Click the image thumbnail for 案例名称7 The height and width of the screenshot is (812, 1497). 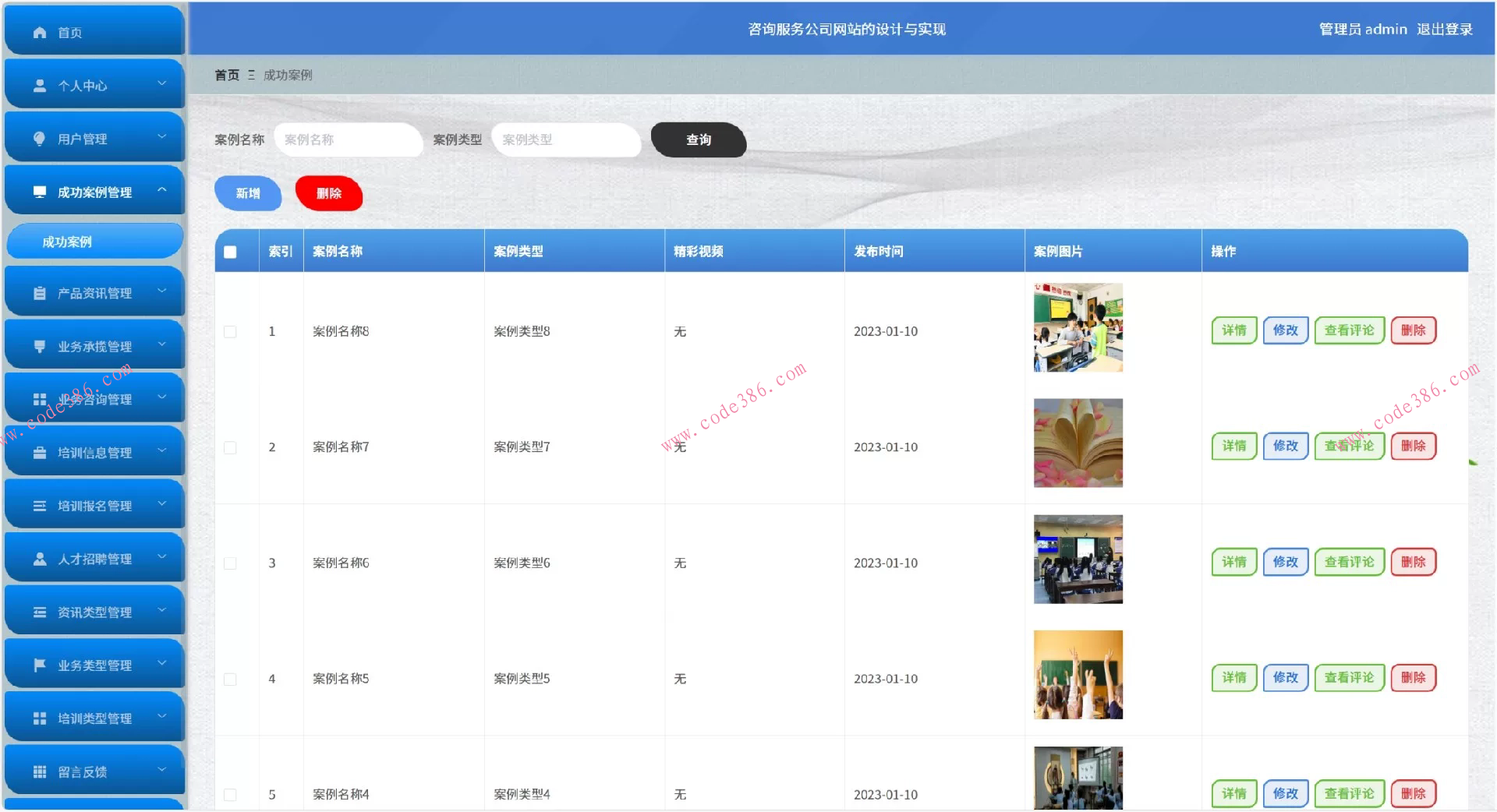(x=1078, y=443)
